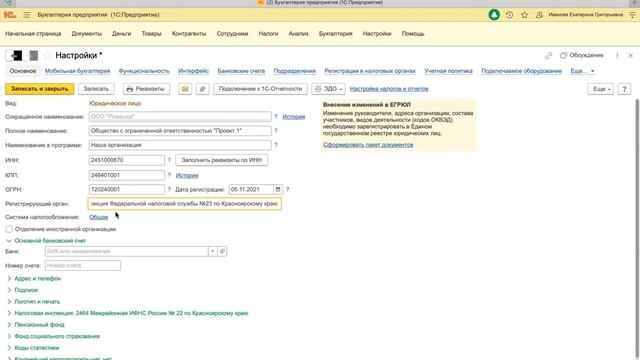Go forward with the right arrow navigation icon
Viewport: 640px width, 360px height.
point(33,55)
